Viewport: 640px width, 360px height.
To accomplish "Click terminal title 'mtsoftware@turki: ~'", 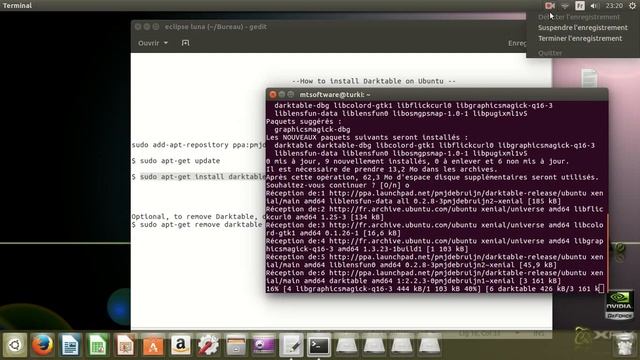I will [x=335, y=95].
